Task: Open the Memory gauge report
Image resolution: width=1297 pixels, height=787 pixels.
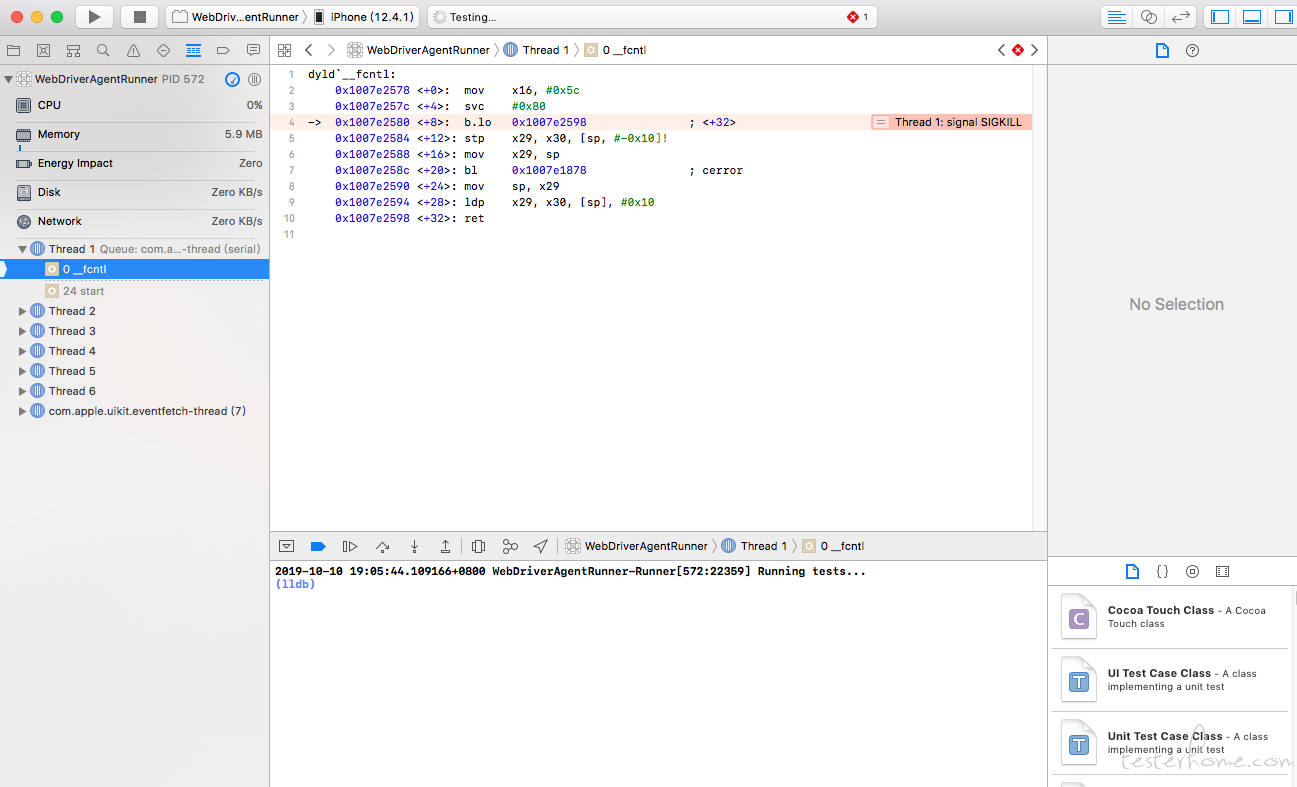Action: pos(135,135)
